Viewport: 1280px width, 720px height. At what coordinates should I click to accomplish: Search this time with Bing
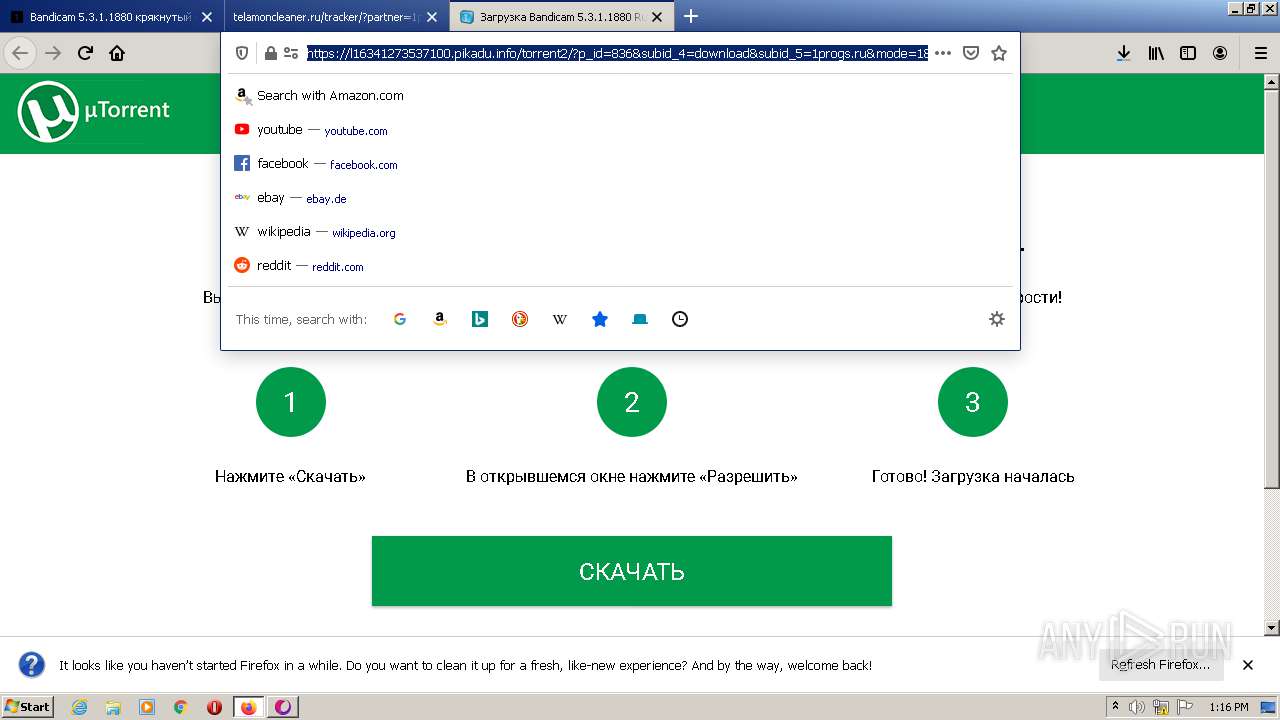pos(480,319)
